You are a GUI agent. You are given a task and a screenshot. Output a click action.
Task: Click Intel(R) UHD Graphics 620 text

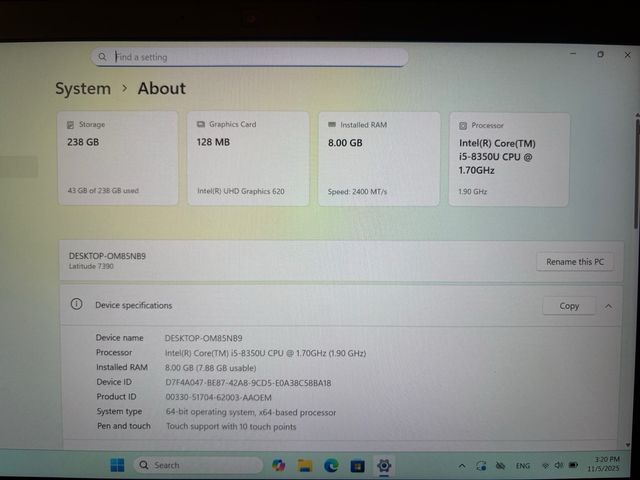241,191
